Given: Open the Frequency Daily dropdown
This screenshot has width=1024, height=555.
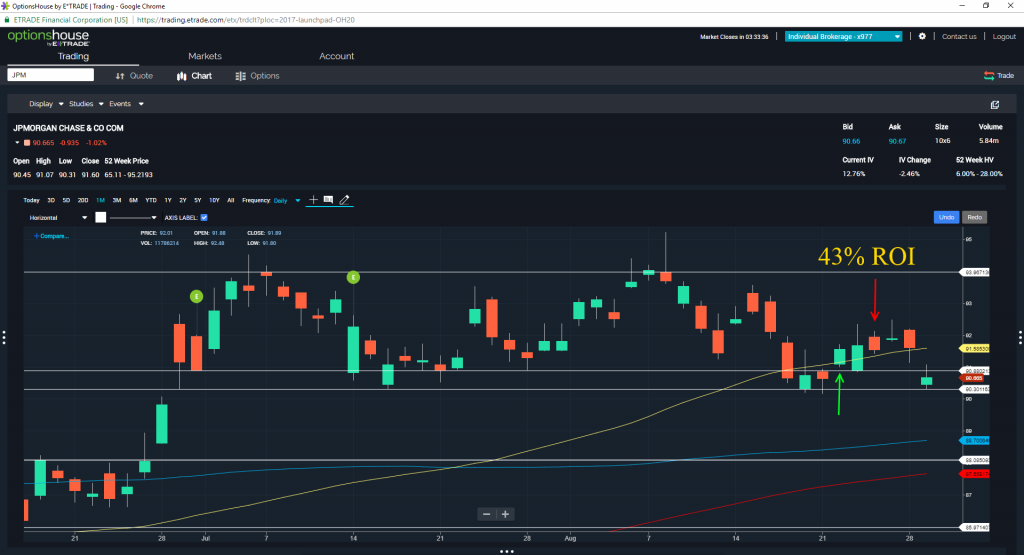Looking at the screenshot, I should pyautogui.click(x=287, y=200).
